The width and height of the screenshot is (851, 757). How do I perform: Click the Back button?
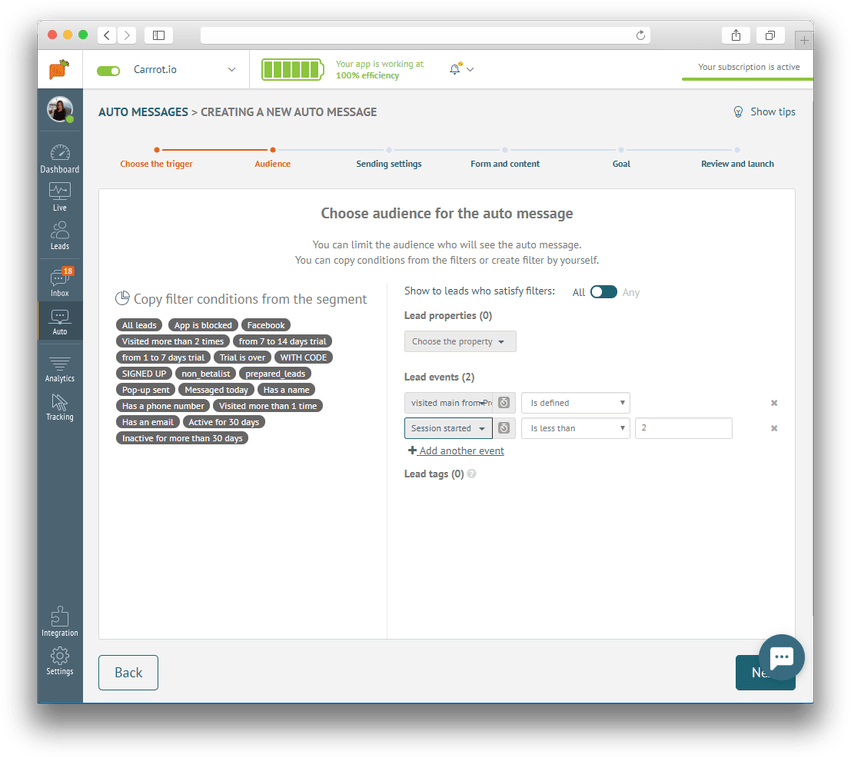(128, 673)
